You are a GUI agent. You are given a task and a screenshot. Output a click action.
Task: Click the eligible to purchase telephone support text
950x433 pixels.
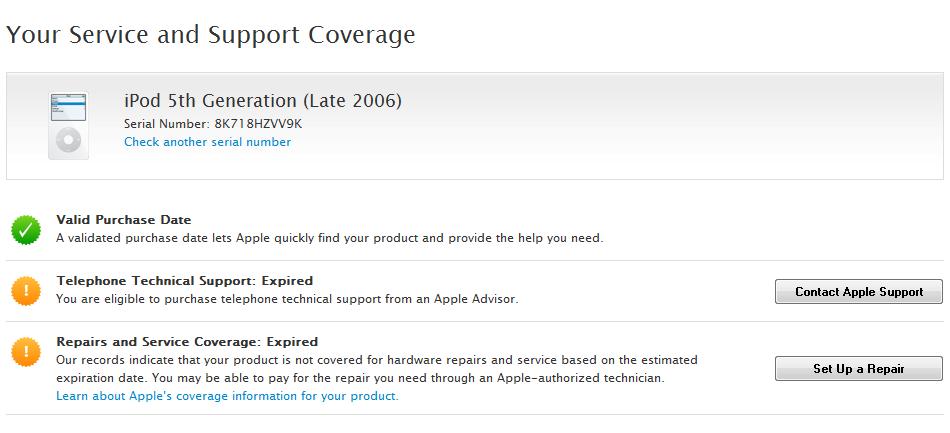pyautogui.click(x=286, y=299)
